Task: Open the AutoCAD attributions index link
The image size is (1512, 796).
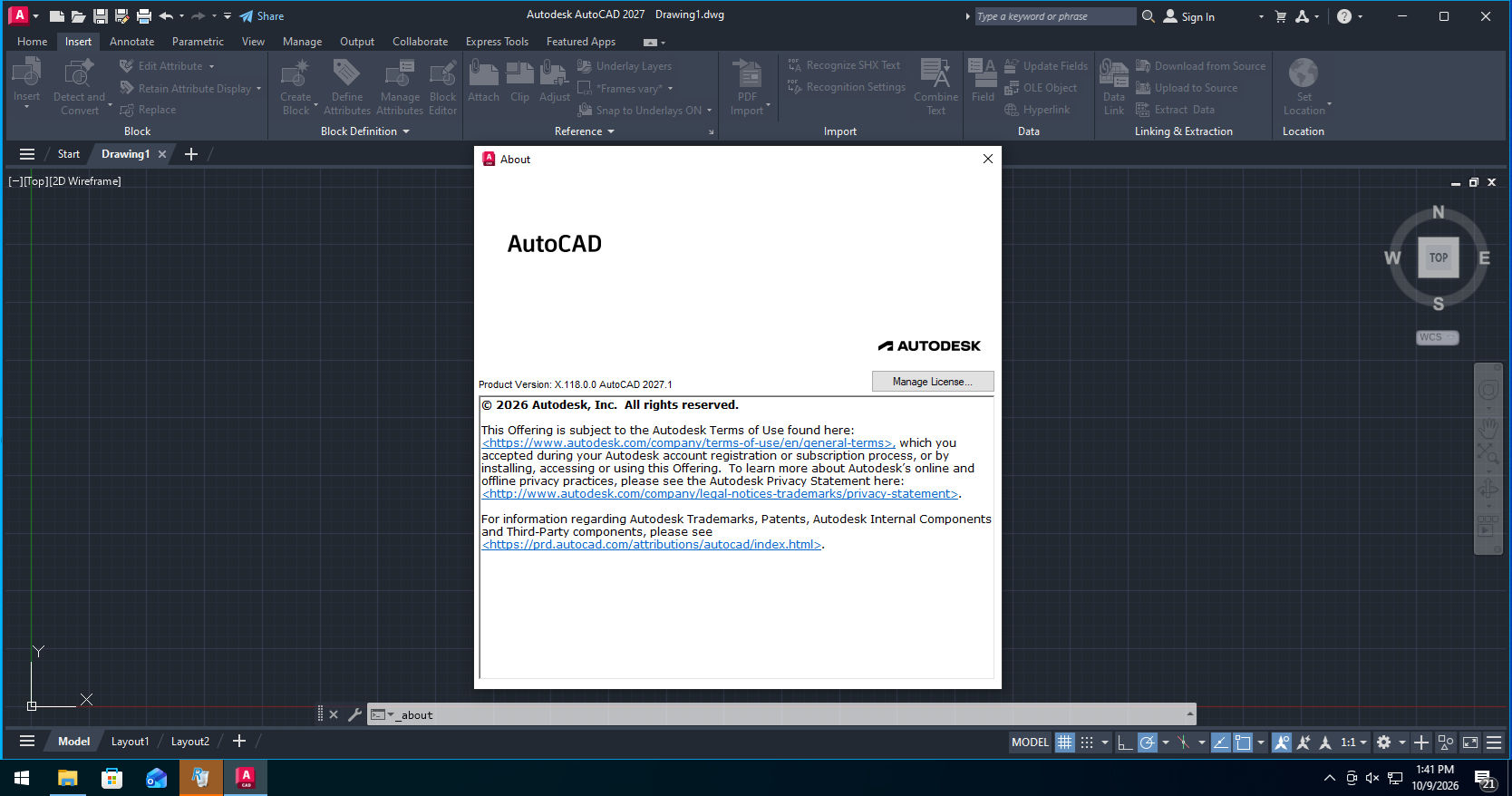Action: pos(652,545)
